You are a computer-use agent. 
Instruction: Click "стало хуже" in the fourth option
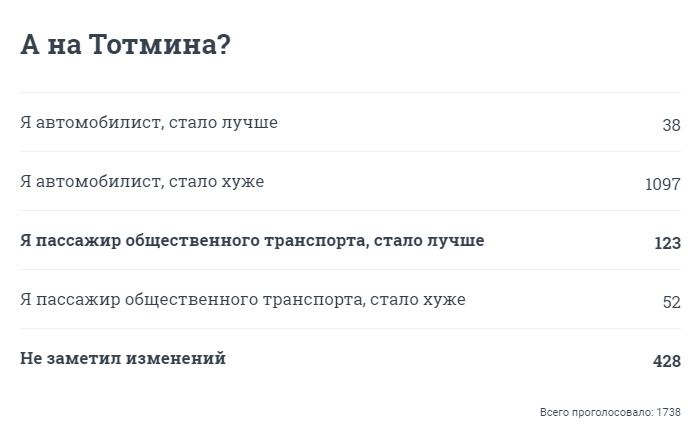[418, 299]
